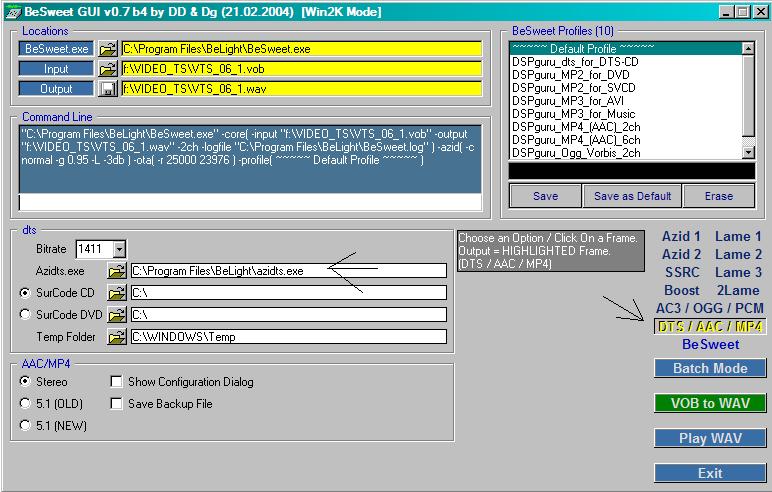Choose the Stereo AAC/MP4 option
Screen dimensions: 772x492
click(25, 381)
